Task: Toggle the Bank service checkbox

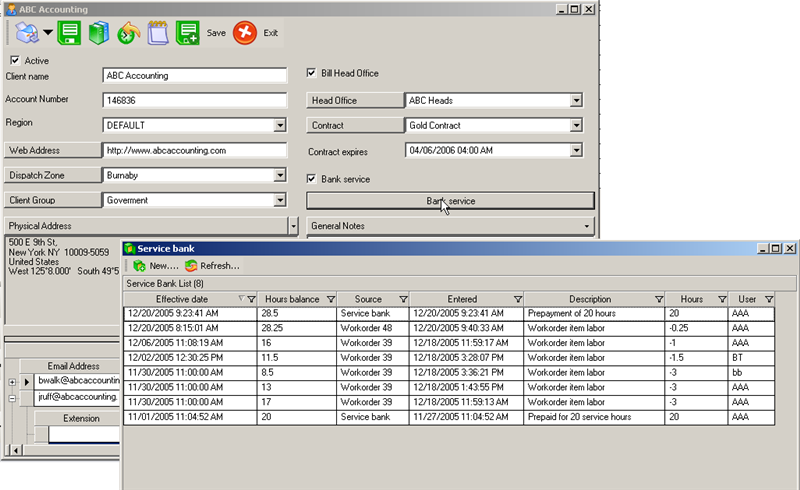Action: click(x=311, y=179)
